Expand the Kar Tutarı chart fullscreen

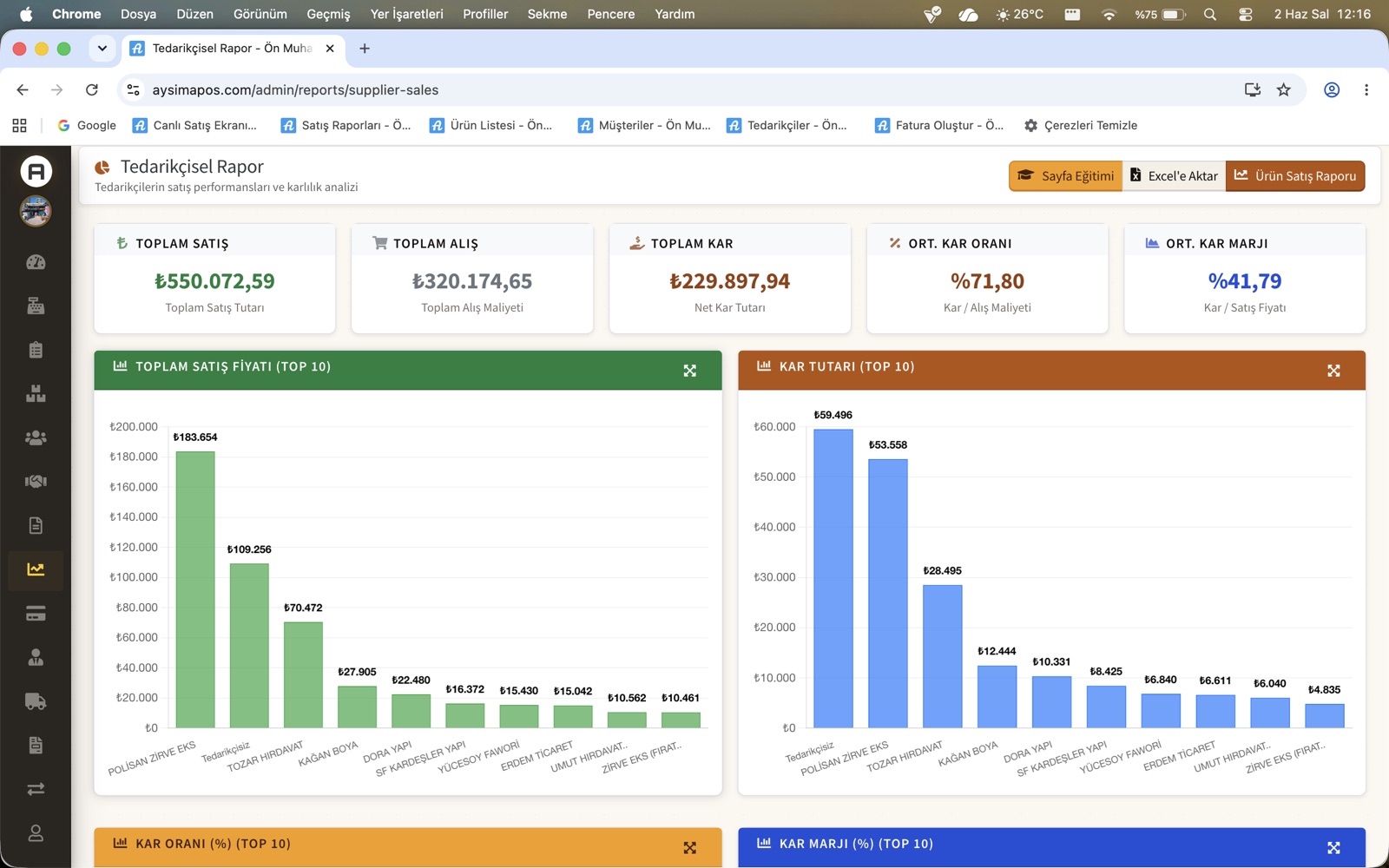(1334, 371)
